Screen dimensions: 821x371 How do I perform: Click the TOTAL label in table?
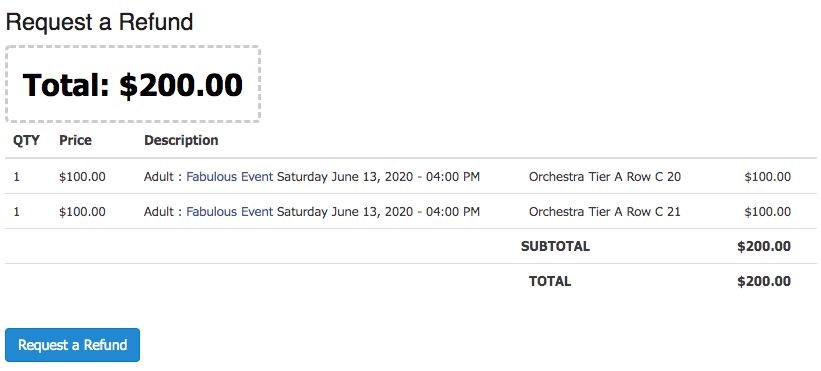[x=550, y=282]
